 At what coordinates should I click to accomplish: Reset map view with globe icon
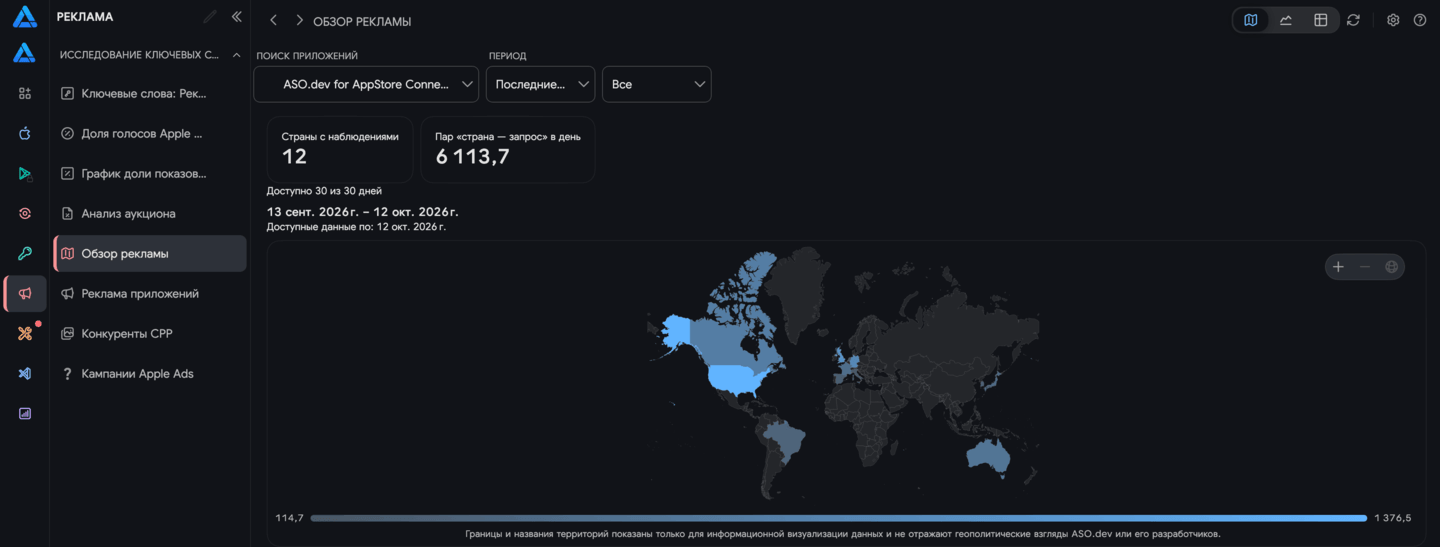(1391, 267)
